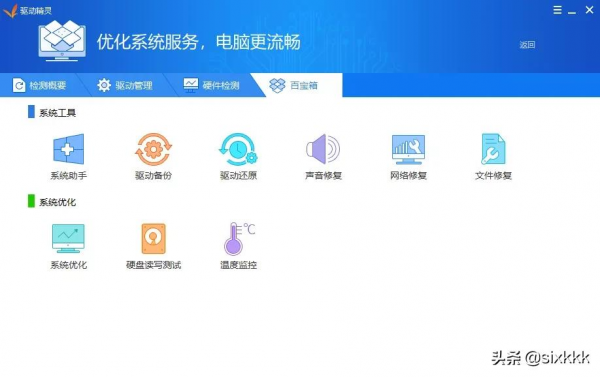Click the 系统助手 text label
The height and width of the screenshot is (377, 600).
[68, 176]
